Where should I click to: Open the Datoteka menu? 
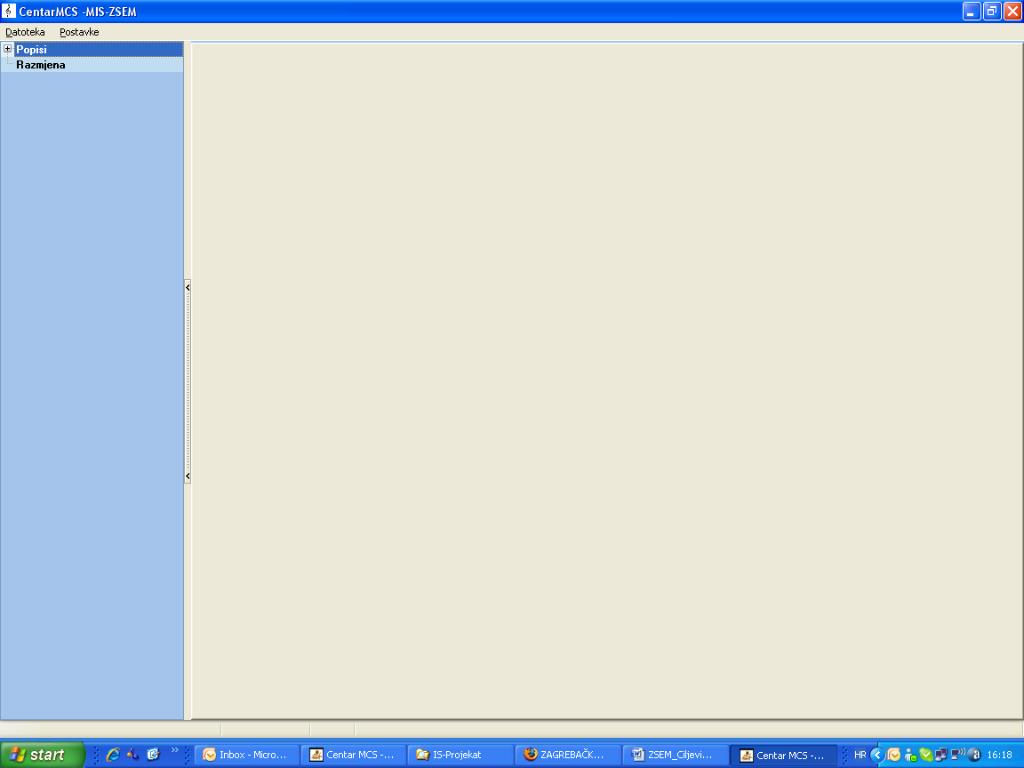tap(25, 32)
